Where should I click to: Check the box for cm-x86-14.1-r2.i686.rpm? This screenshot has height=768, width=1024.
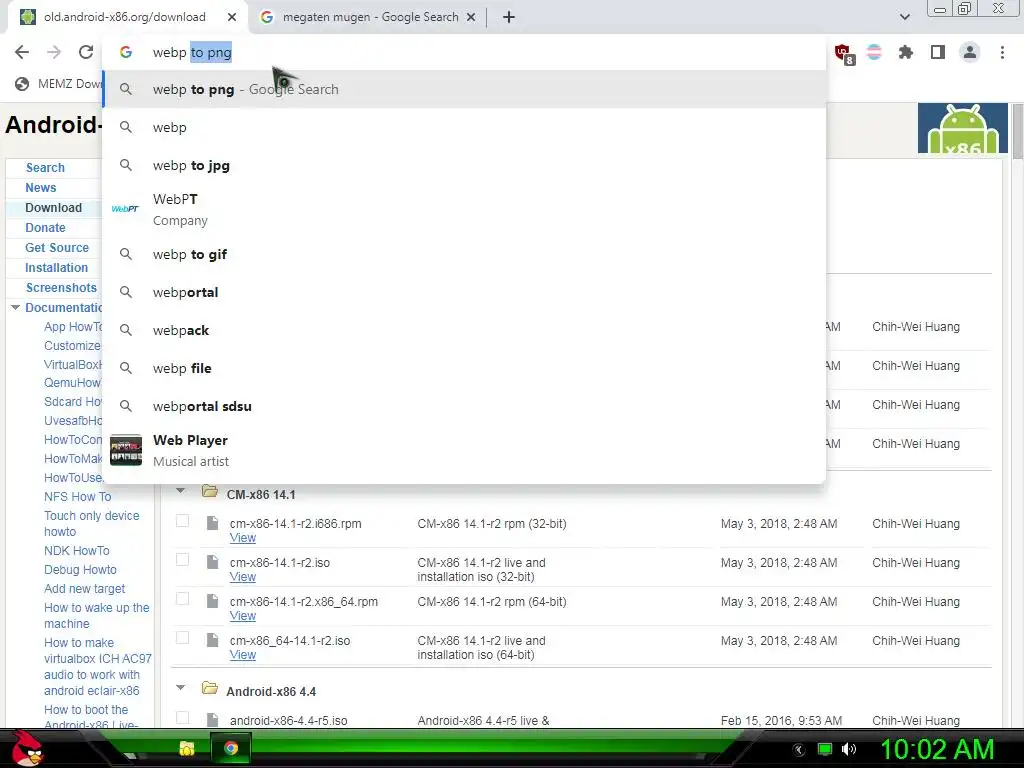tap(183, 521)
